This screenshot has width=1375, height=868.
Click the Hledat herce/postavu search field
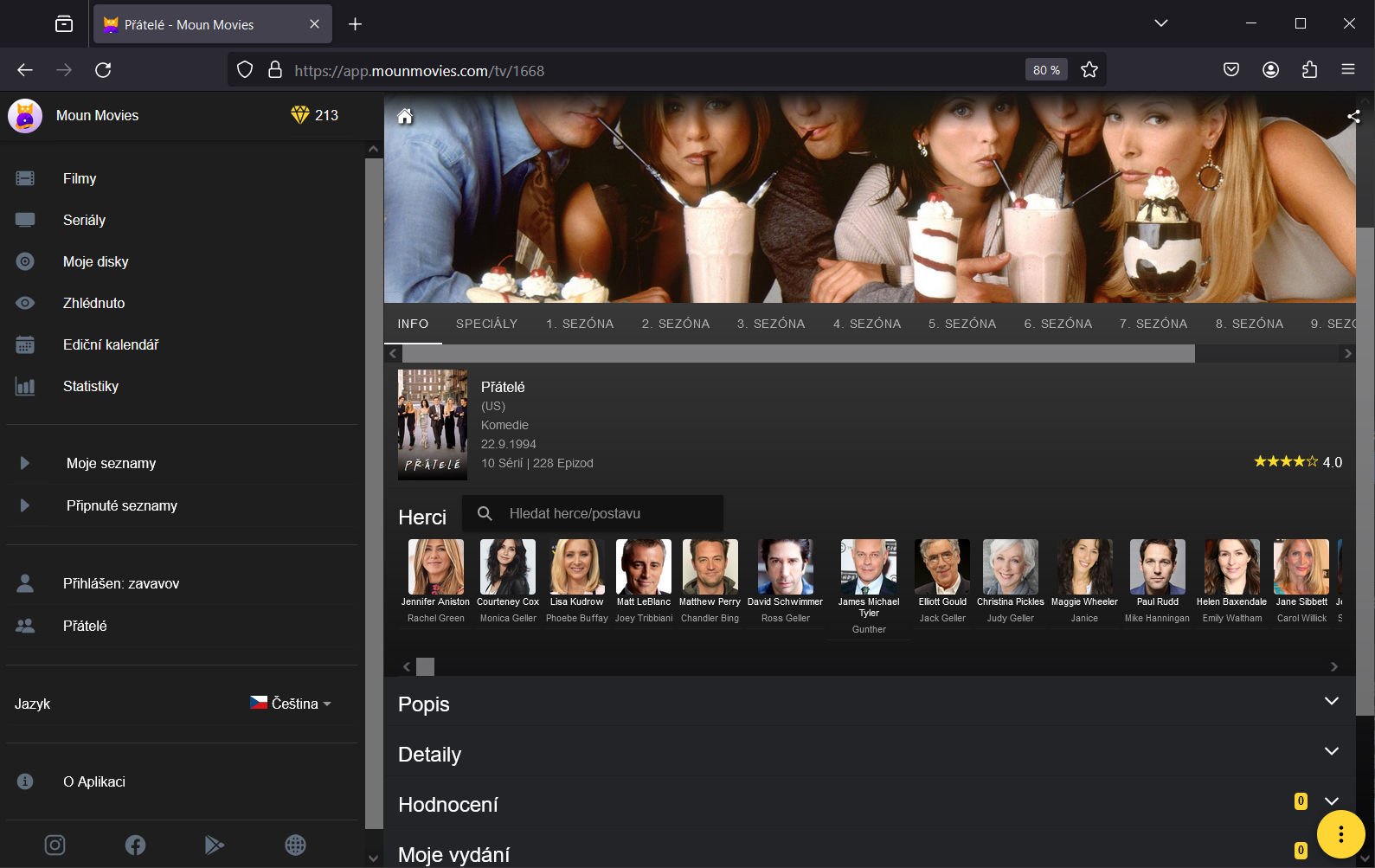point(606,513)
